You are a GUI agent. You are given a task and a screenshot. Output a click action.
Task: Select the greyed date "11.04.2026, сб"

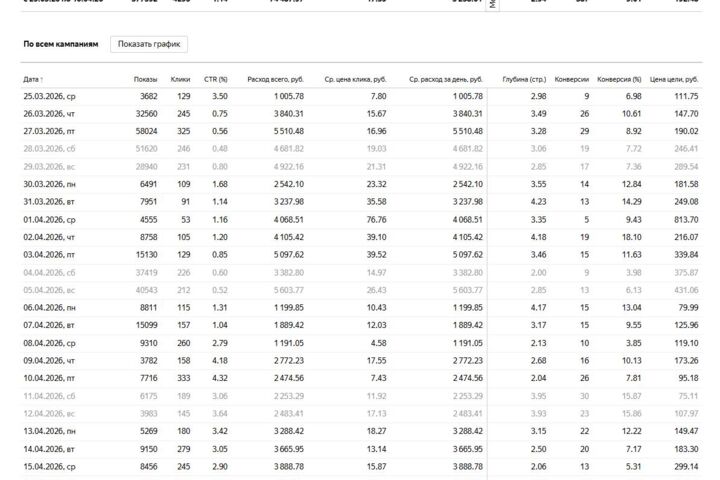[49, 396]
